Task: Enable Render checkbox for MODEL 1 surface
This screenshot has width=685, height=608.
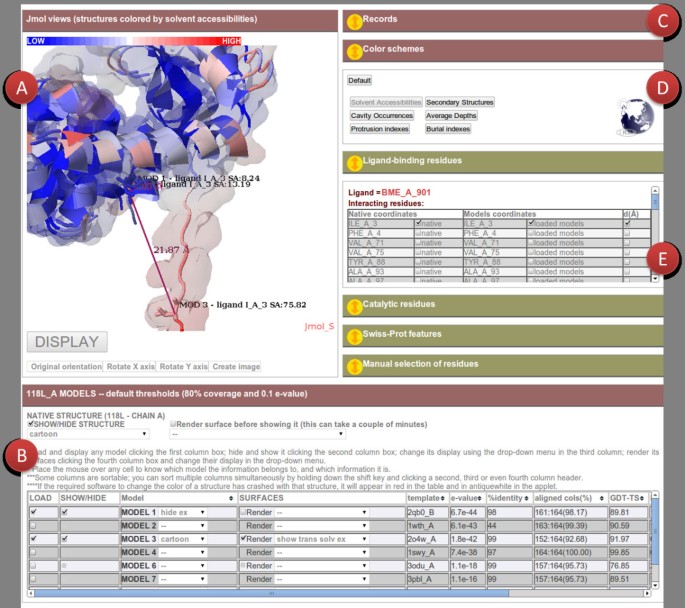Action: (243, 512)
